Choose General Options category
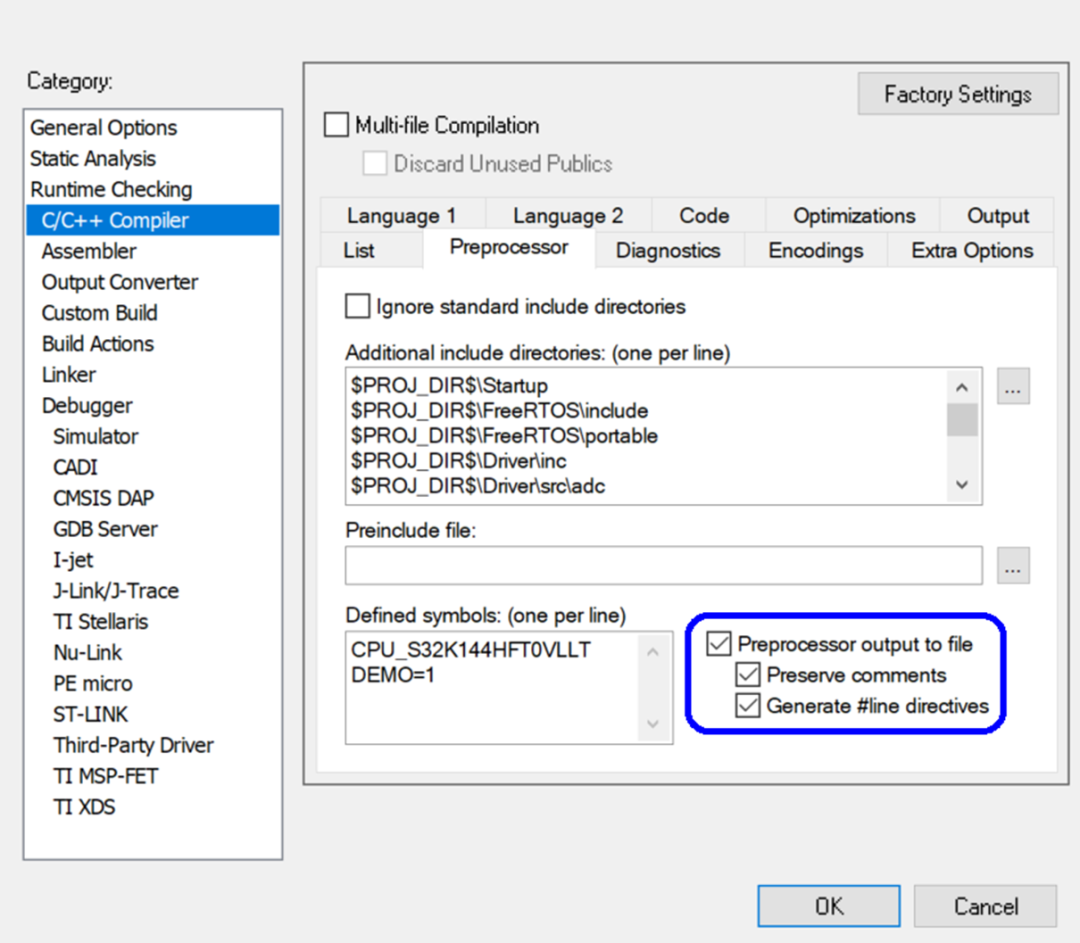 pyautogui.click(x=104, y=127)
